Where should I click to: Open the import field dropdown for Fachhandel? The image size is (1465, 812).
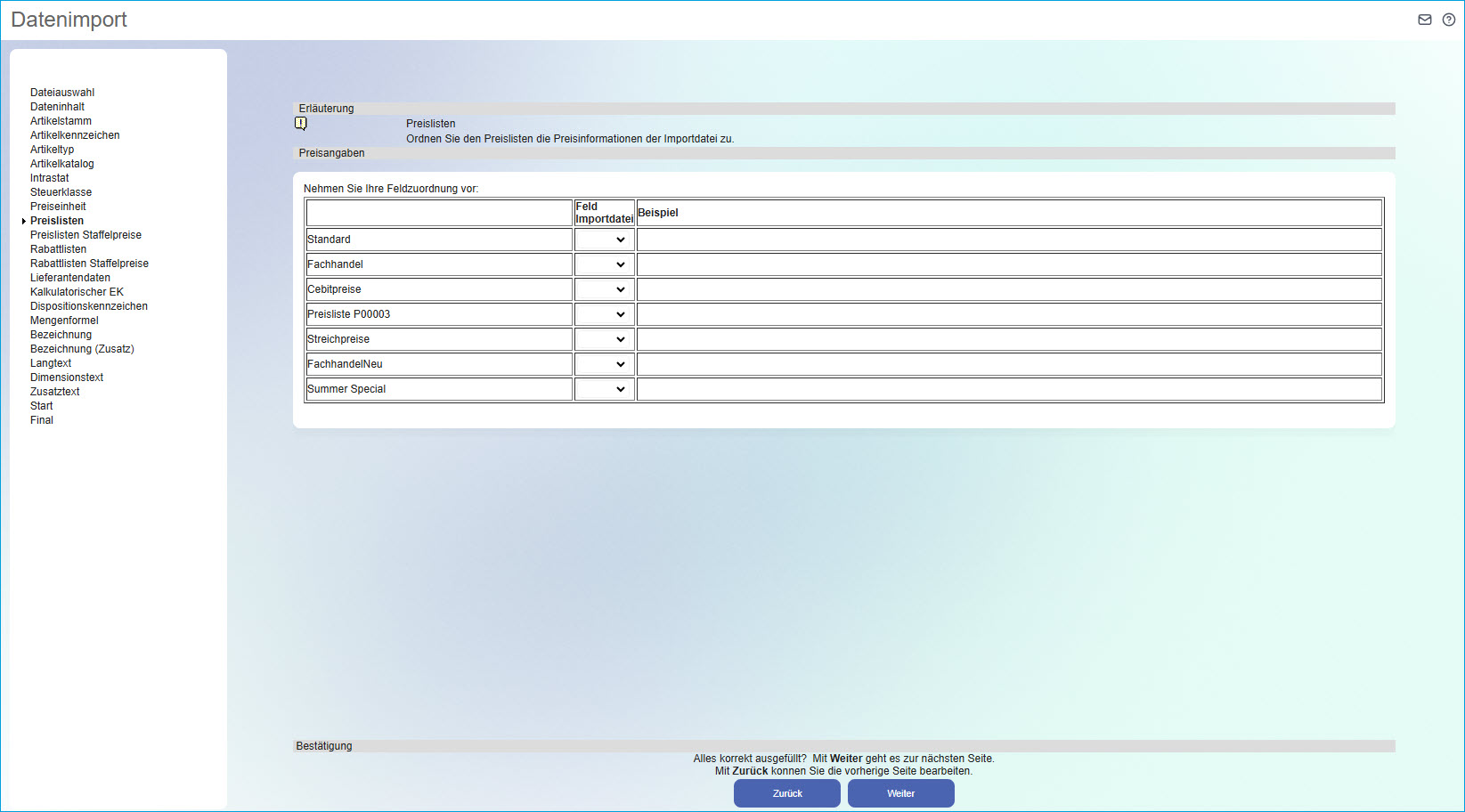coord(604,264)
